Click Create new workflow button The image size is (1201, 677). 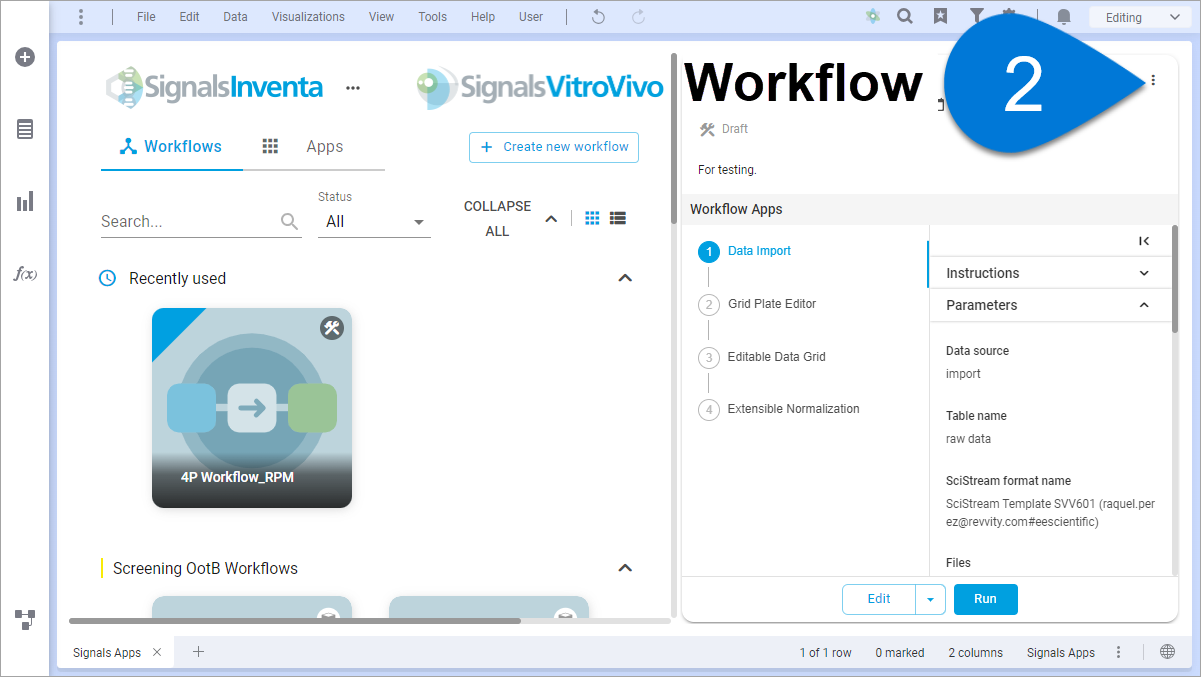554,147
